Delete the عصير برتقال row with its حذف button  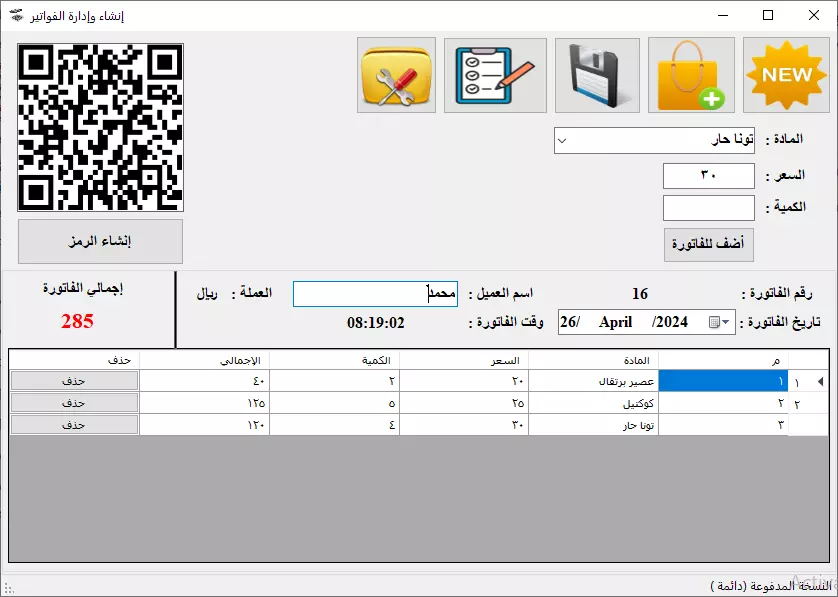pos(74,380)
